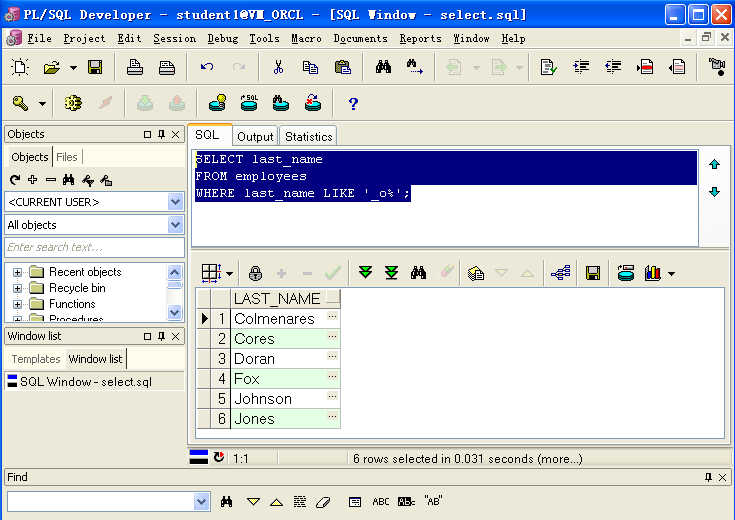Click the down arrow beside the SQL editor
735x520 pixels.
[714, 192]
